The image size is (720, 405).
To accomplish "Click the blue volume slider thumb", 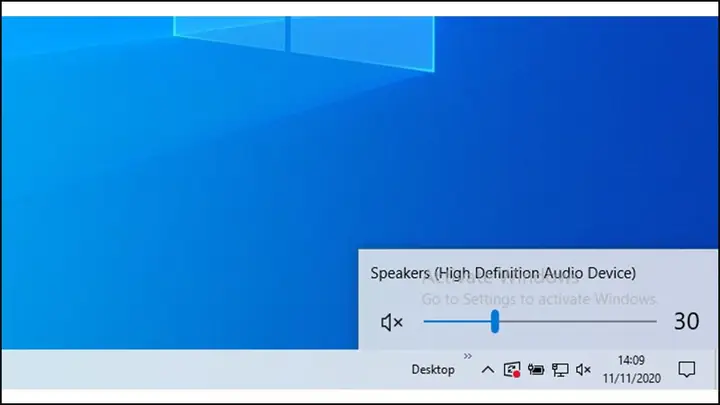I will [x=495, y=321].
